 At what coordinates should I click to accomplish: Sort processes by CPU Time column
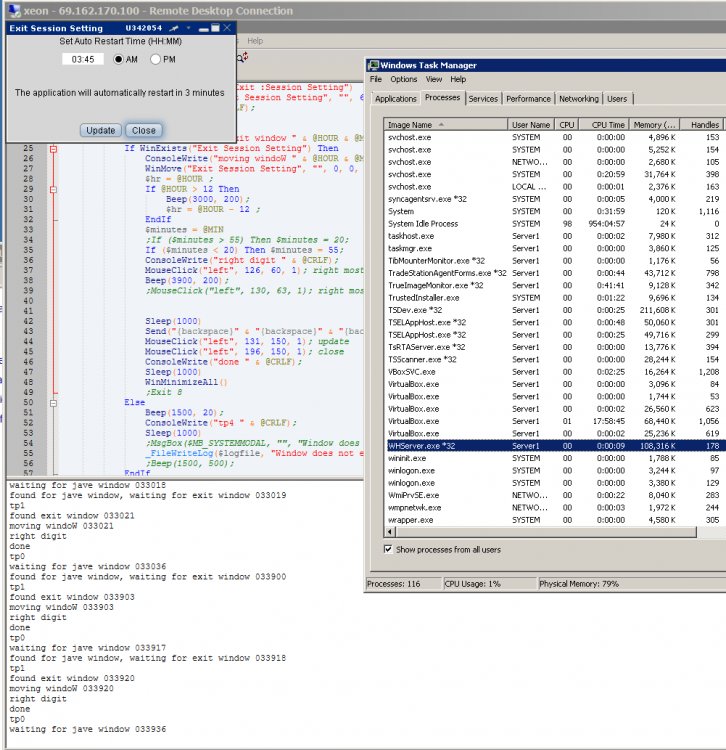point(605,125)
